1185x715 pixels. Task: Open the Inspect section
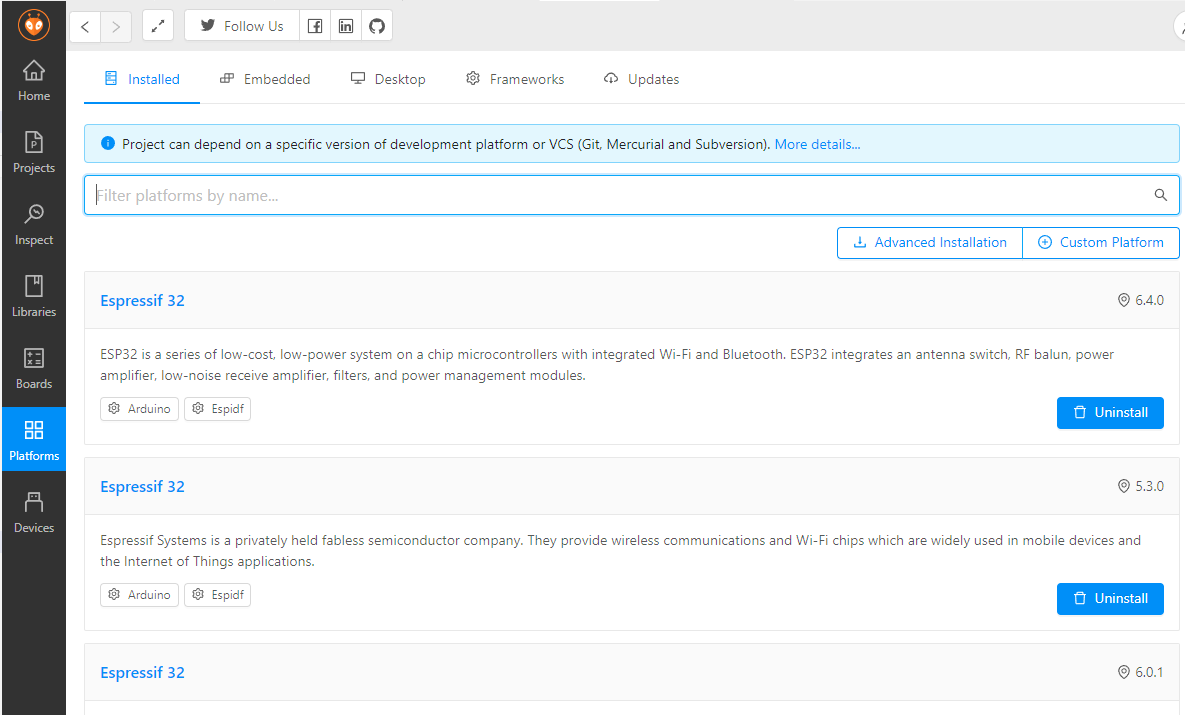click(34, 224)
